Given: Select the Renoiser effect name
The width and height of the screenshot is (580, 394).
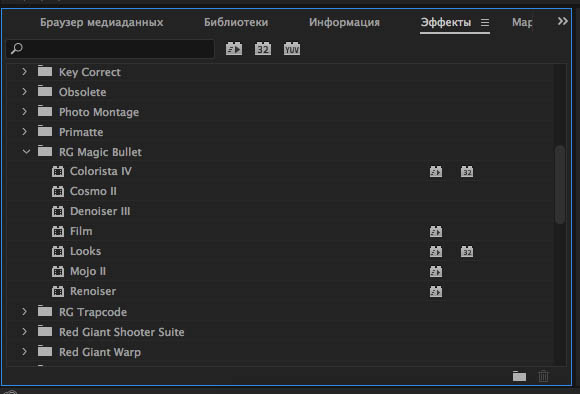Looking at the screenshot, I should click(x=93, y=291).
